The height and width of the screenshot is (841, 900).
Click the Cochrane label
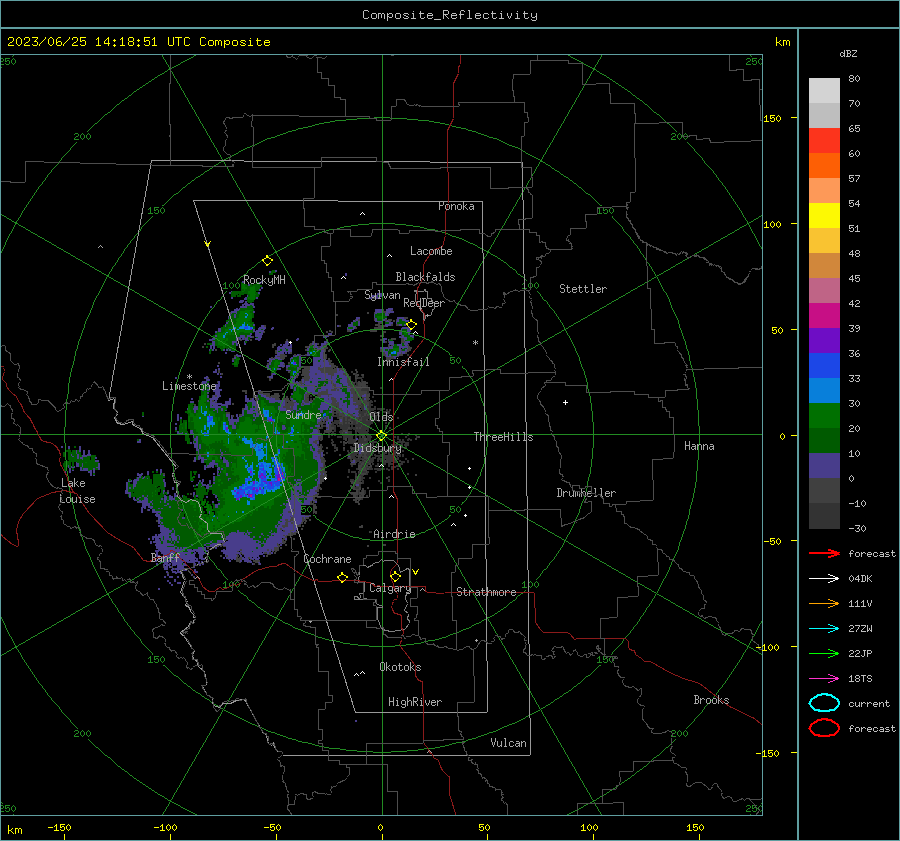tap(327, 559)
